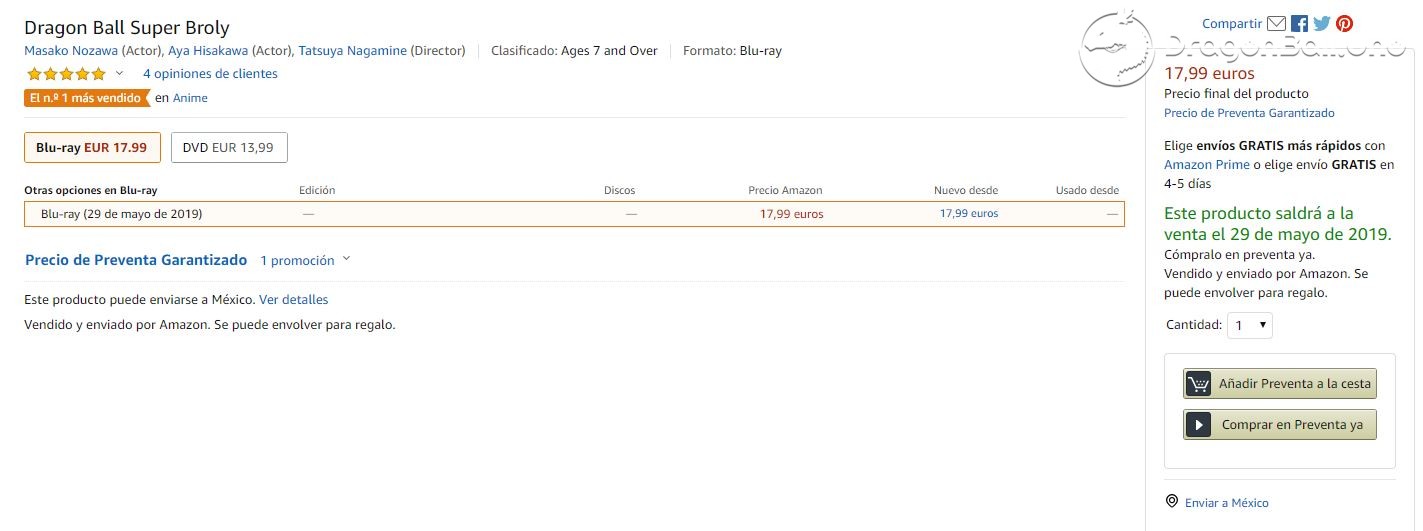Viewport: 1423px width, 531px height.
Task: Click El n.º 1 más vendido badge
Action: (87, 98)
